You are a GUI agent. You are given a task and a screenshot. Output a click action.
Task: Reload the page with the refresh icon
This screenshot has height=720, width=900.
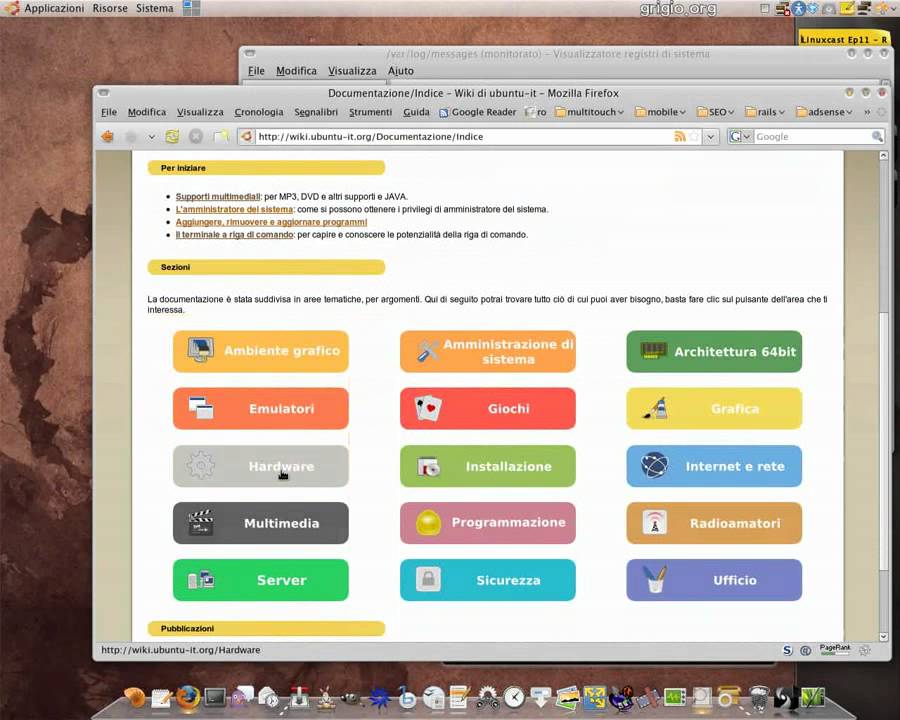[172, 137]
